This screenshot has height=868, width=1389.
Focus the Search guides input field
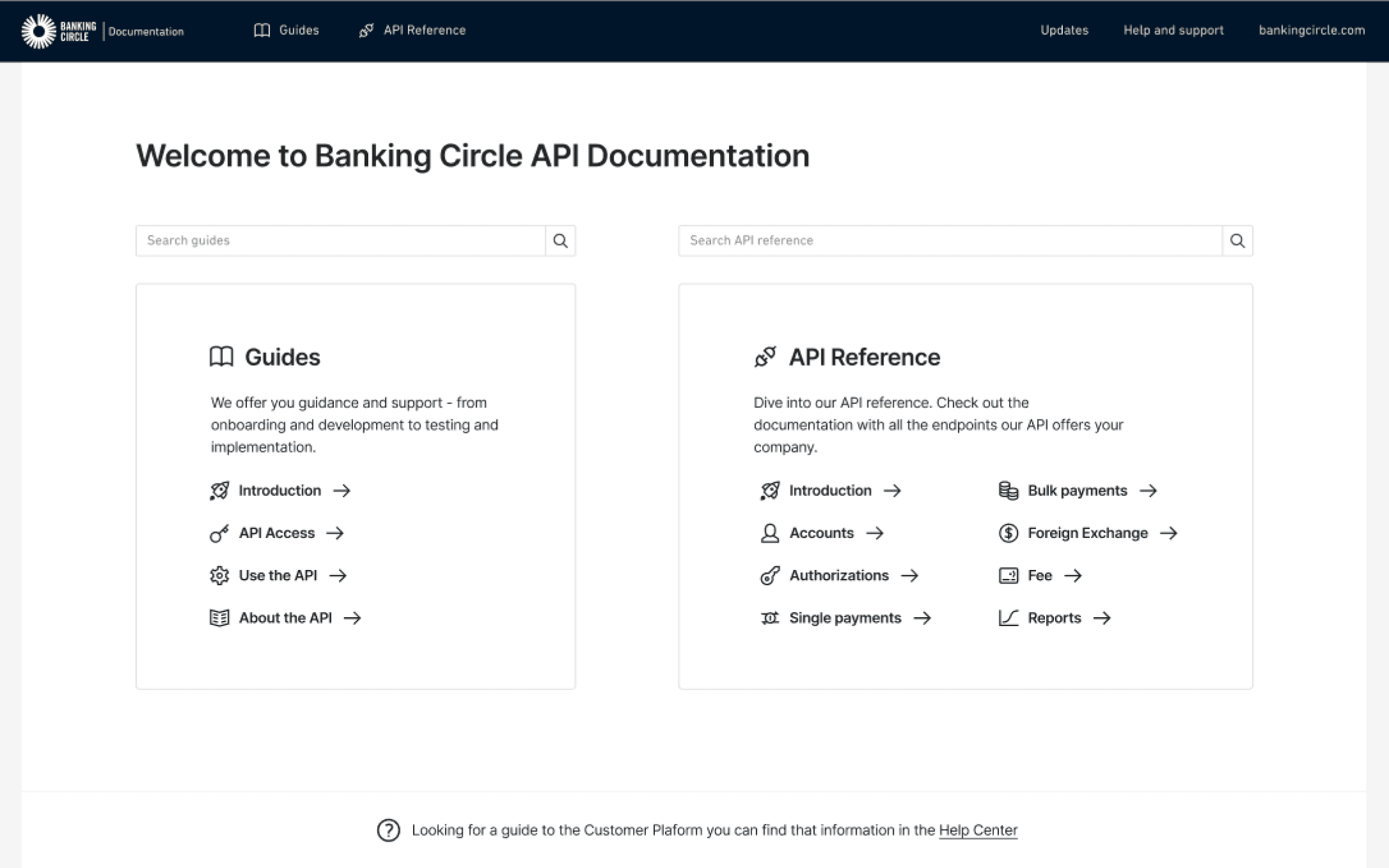tap(340, 241)
